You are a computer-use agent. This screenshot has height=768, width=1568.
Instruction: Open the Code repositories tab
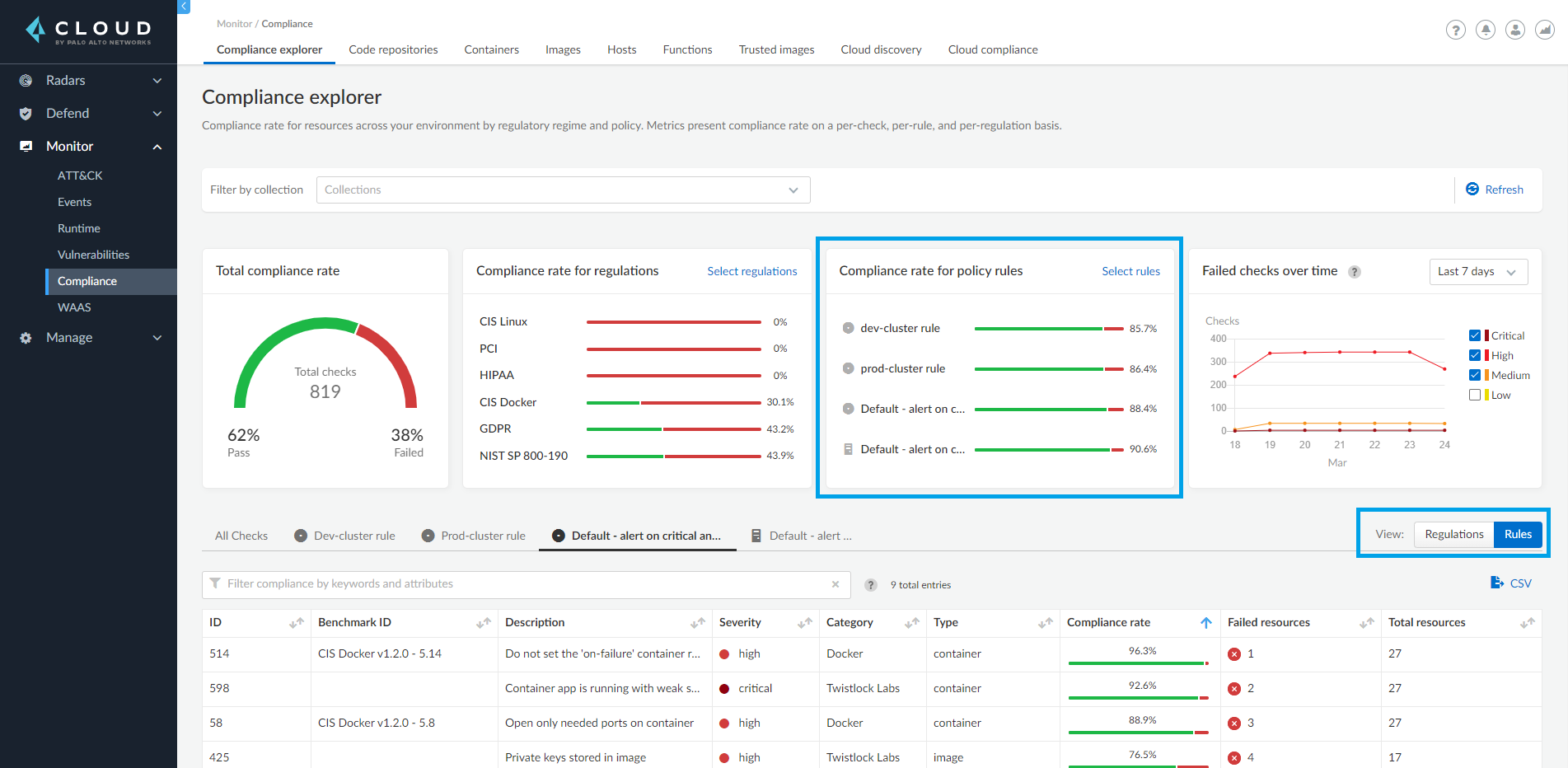point(393,49)
